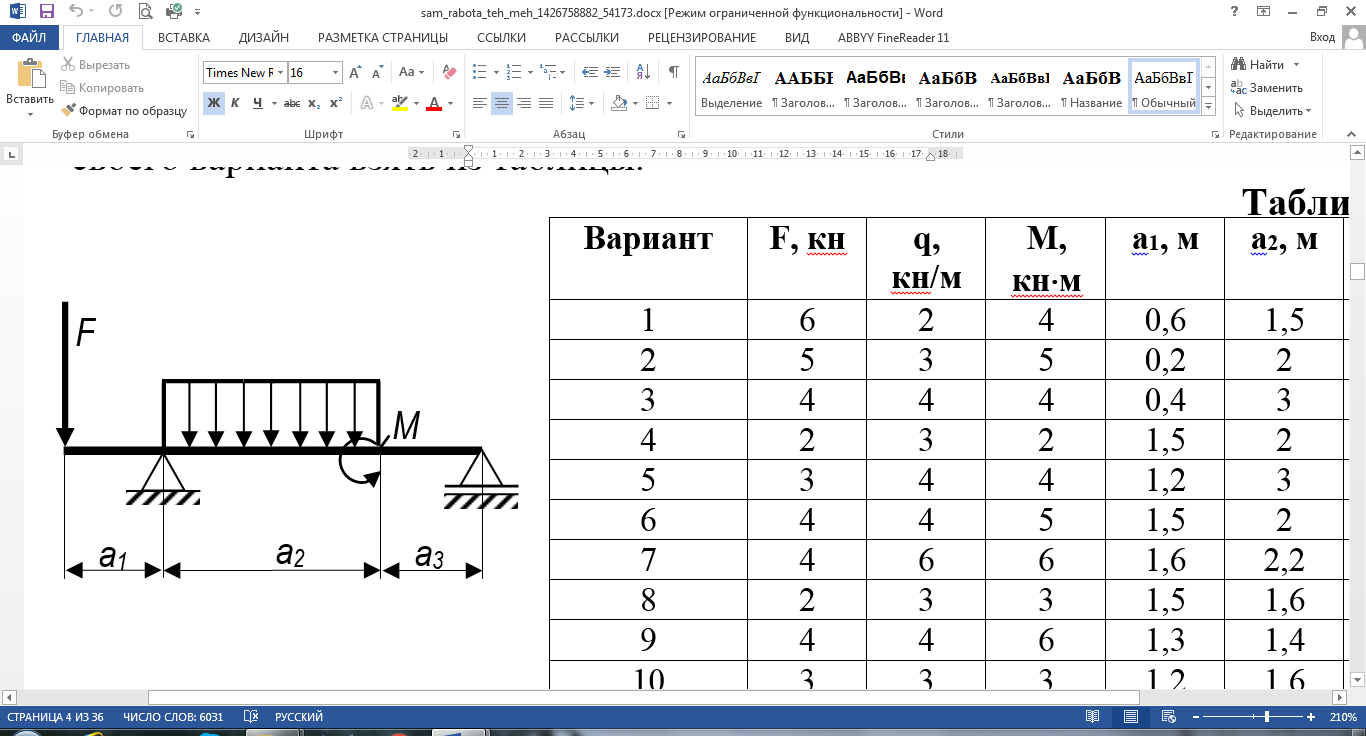
Task: Click the РУССКИЙ language indicator
Action: tap(298, 717)
